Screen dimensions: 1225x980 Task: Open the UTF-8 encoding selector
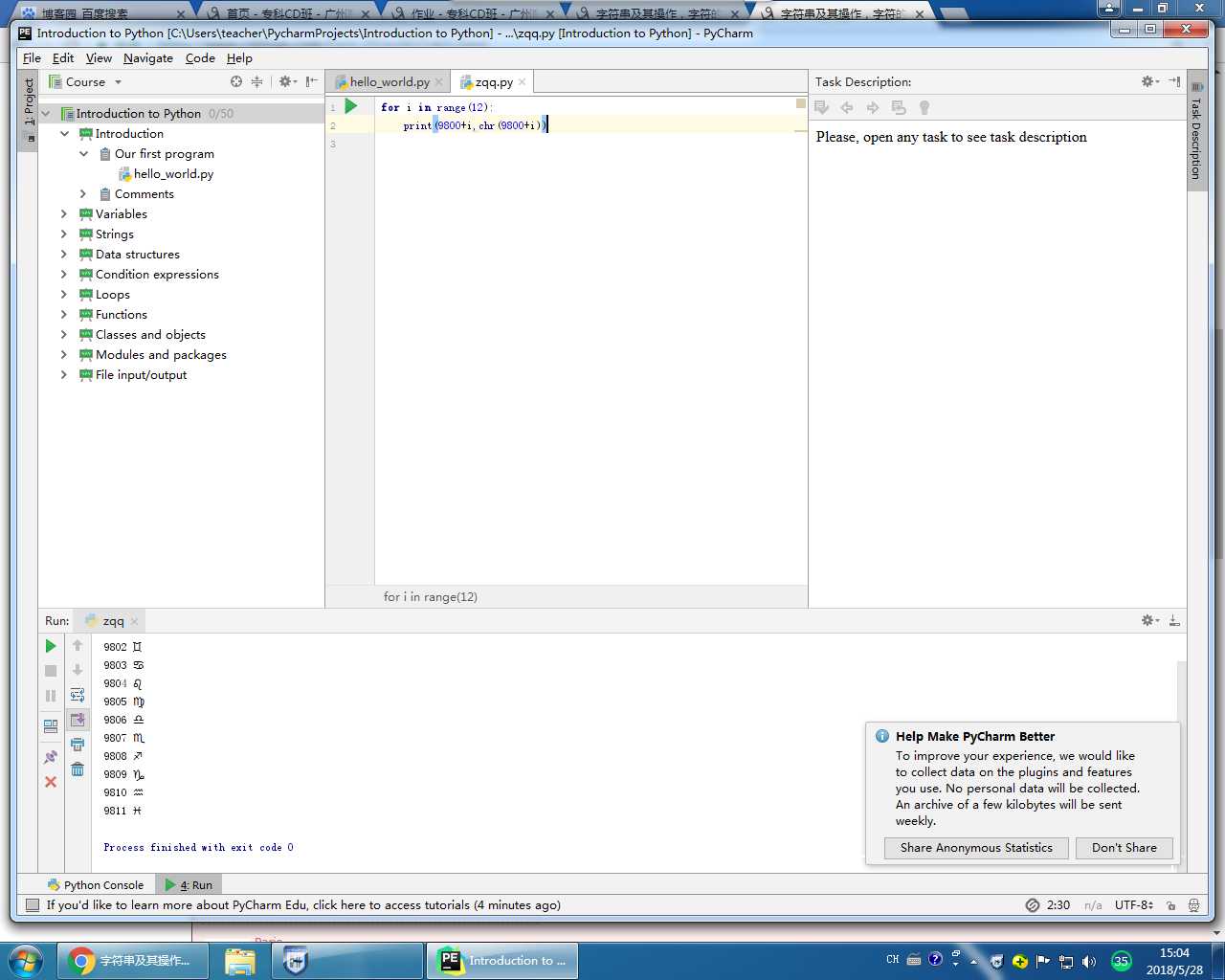(x=1134, y=904)
